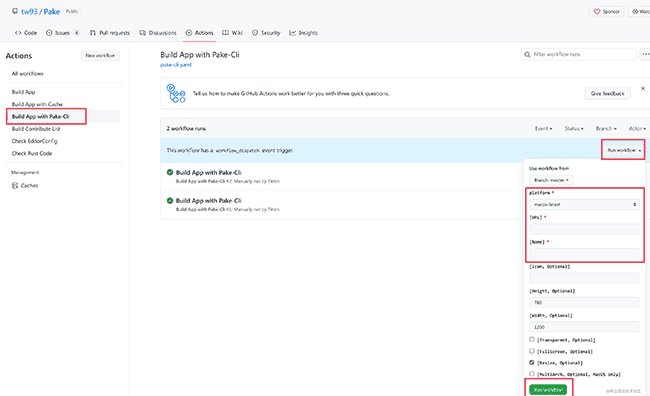This screenshot has width=650, height=396.
Task: Open Build App with Pake-Cli run #1
Action: click(x=209, y=201)
